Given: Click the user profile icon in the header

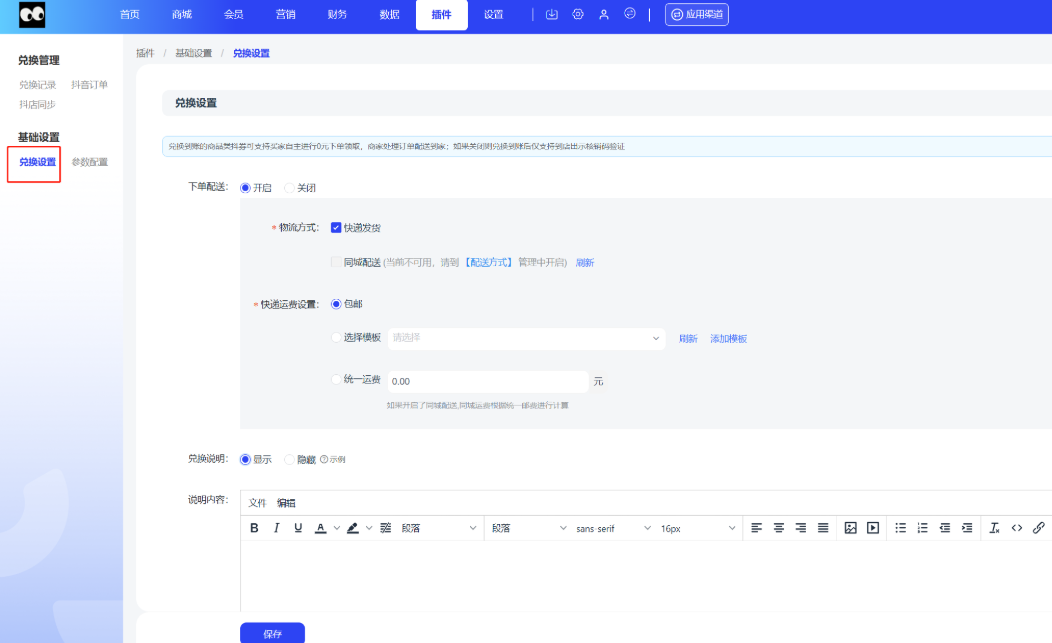Looking at the screenshot, I should point(604,15).
